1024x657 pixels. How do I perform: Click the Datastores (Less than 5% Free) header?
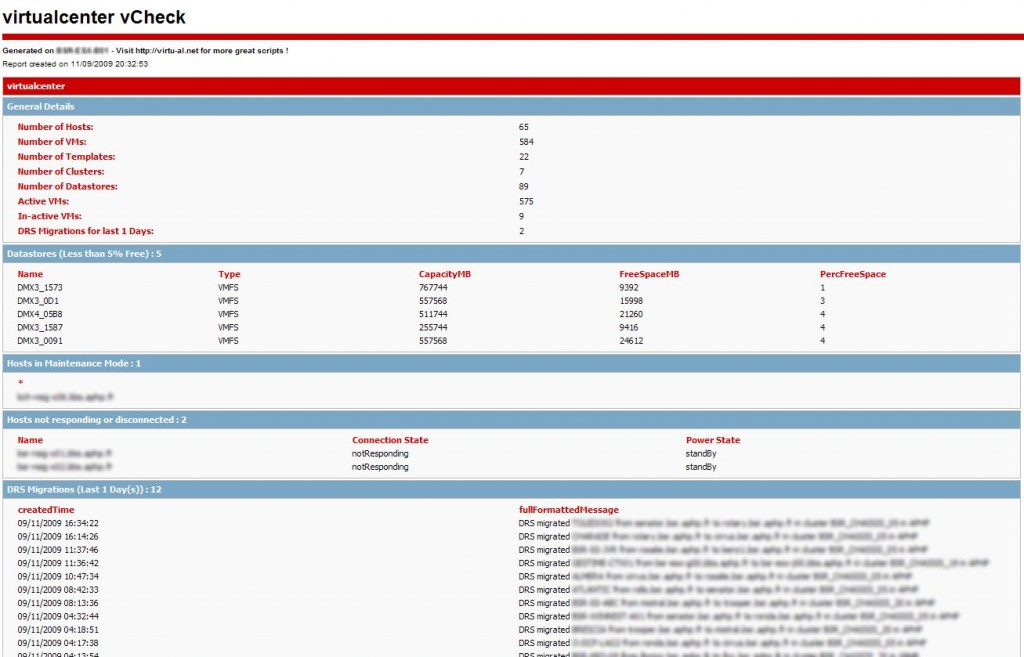click(x=511, y=253)
